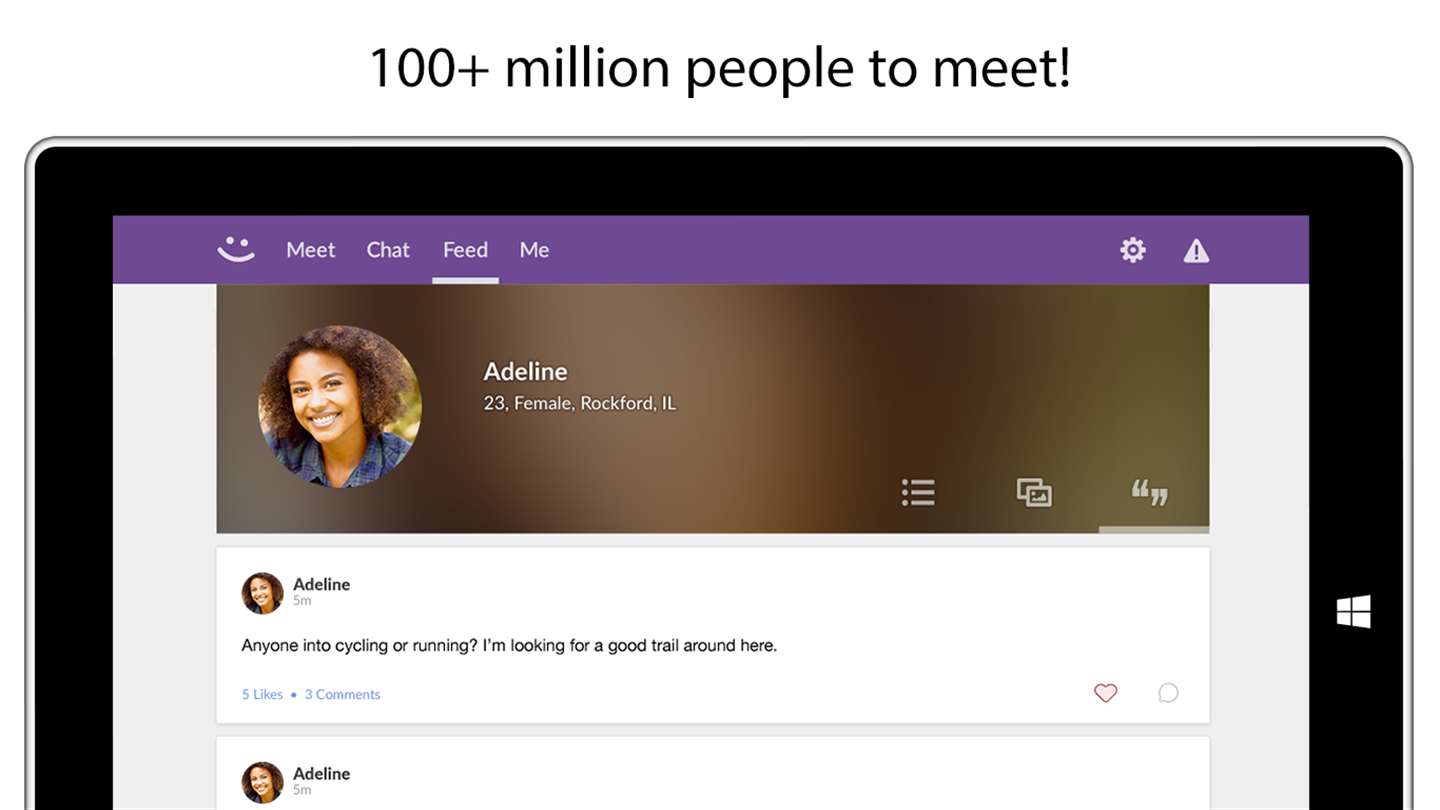Switch to the Chat tab
Viewport: 1440px width, 810px height.
click(388, 250)
